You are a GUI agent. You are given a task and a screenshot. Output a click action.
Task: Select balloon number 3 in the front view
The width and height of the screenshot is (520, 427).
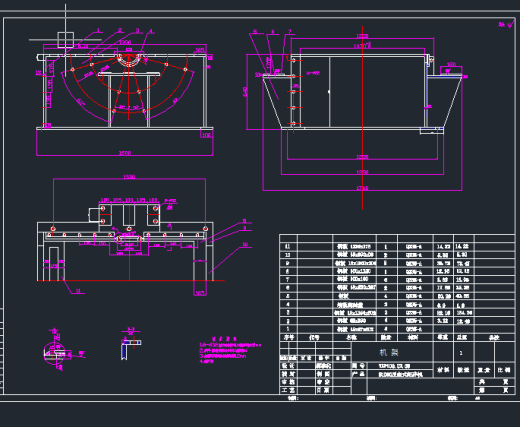tap(137, 30)
